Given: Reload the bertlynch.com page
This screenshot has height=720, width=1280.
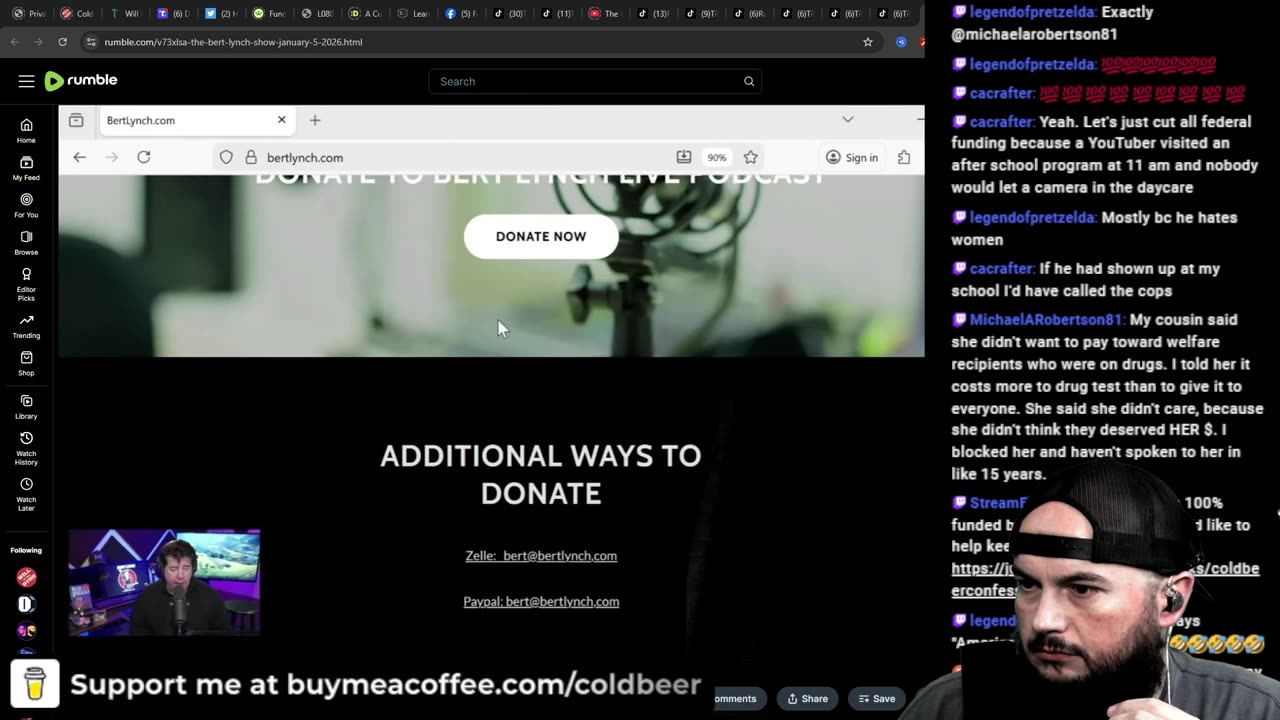Looking at the screenshot, I should click(144, 157).
